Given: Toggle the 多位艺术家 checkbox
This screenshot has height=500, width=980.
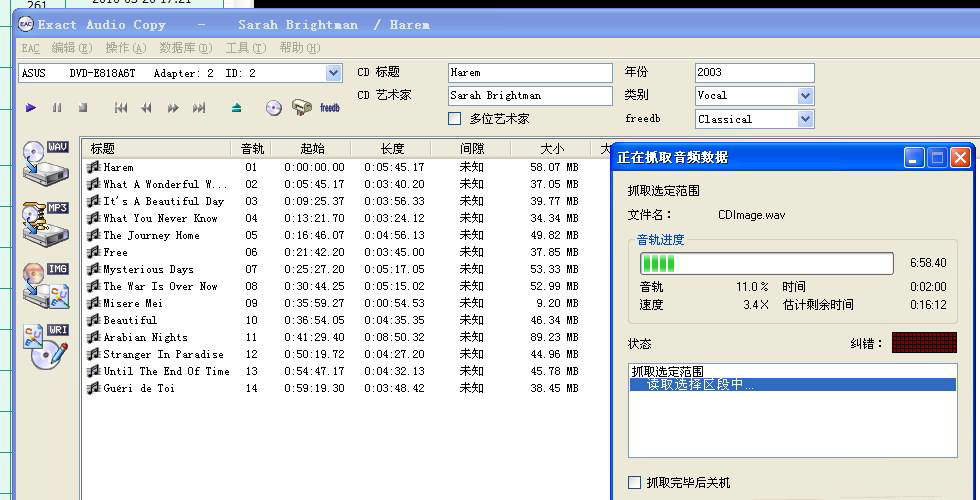Looking at the screenshot, I should pos(455,119).
